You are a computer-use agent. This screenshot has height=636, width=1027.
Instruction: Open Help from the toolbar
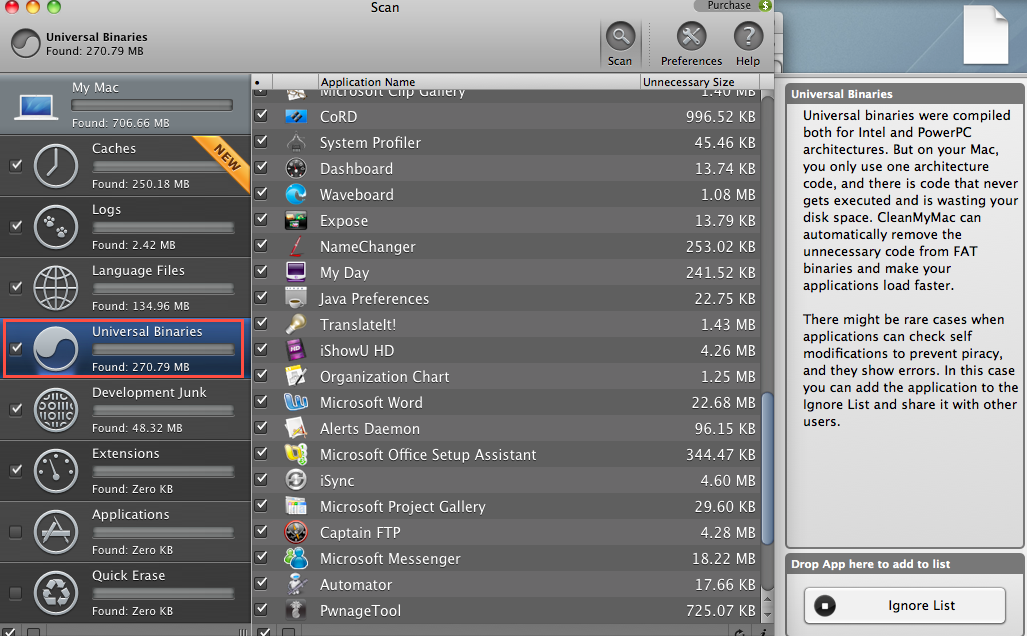point(748,44)
